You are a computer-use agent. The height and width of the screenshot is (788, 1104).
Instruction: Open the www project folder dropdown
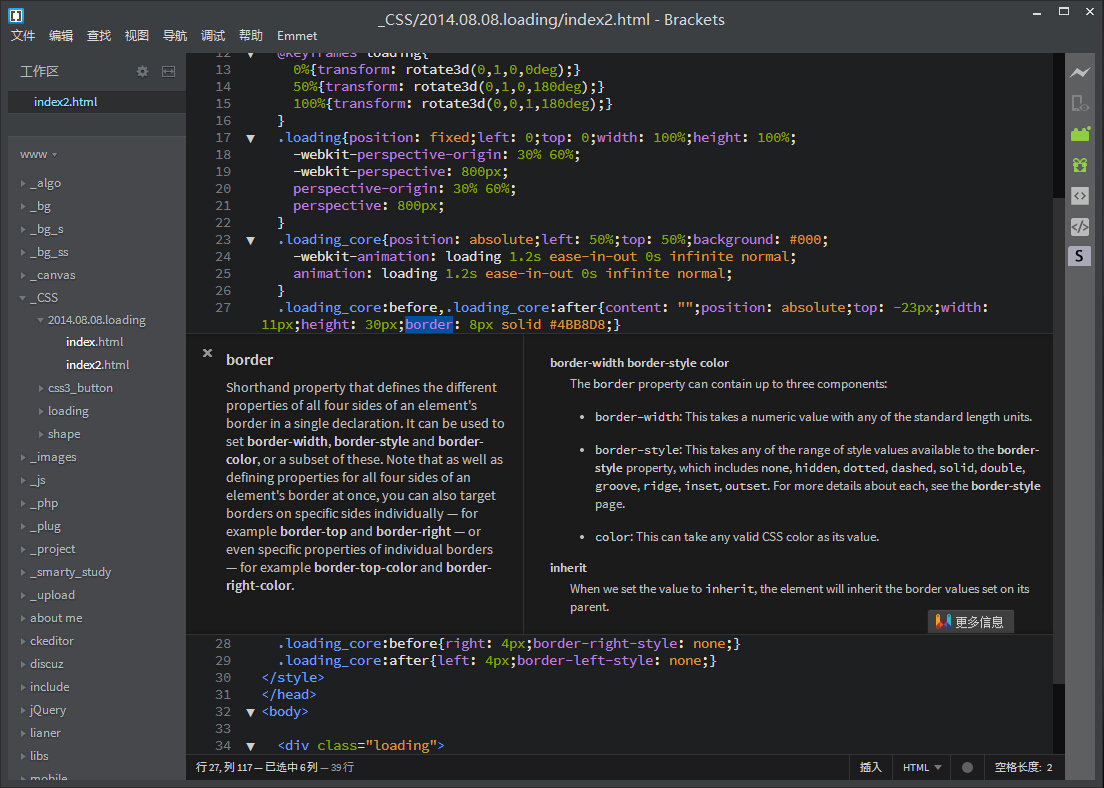pyautogui.click(x=38, y=154)
